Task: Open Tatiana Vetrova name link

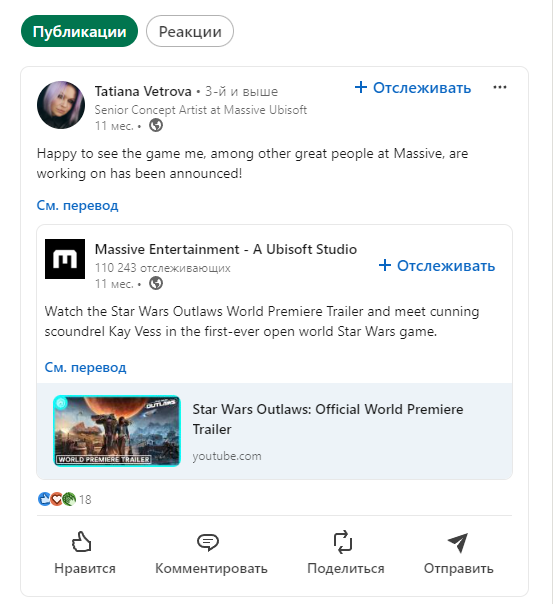Action: click(143, 91)
